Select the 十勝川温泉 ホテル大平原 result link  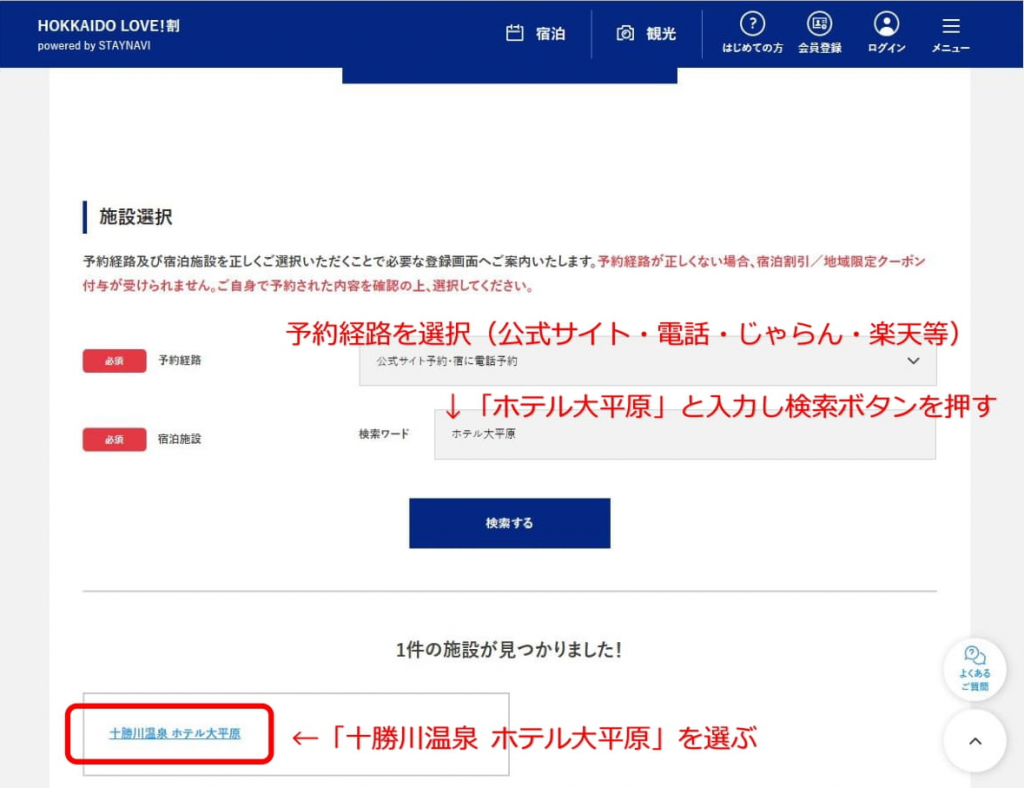[174, 734]
